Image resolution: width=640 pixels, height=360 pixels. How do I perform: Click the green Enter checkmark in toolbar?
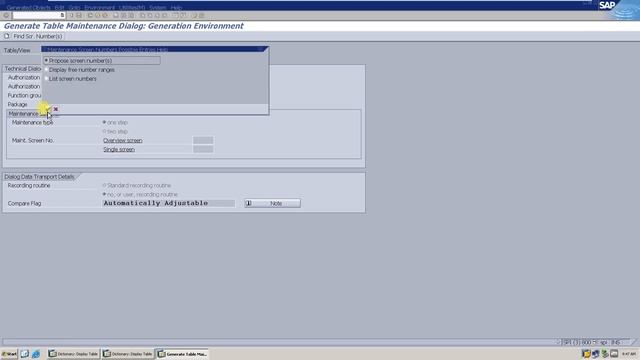coord(6,16)
